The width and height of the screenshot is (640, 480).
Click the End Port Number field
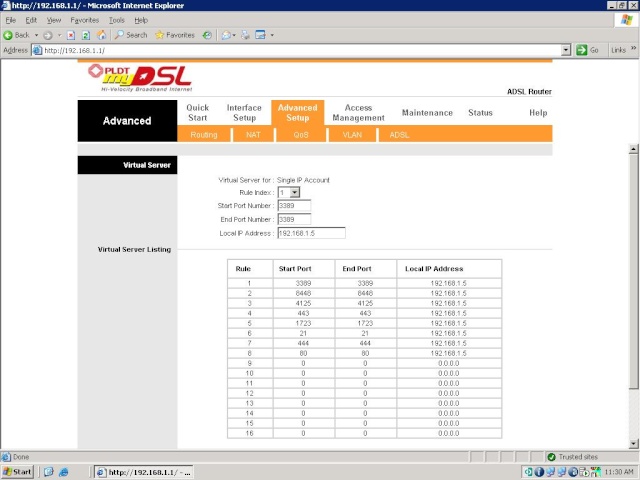294,220
